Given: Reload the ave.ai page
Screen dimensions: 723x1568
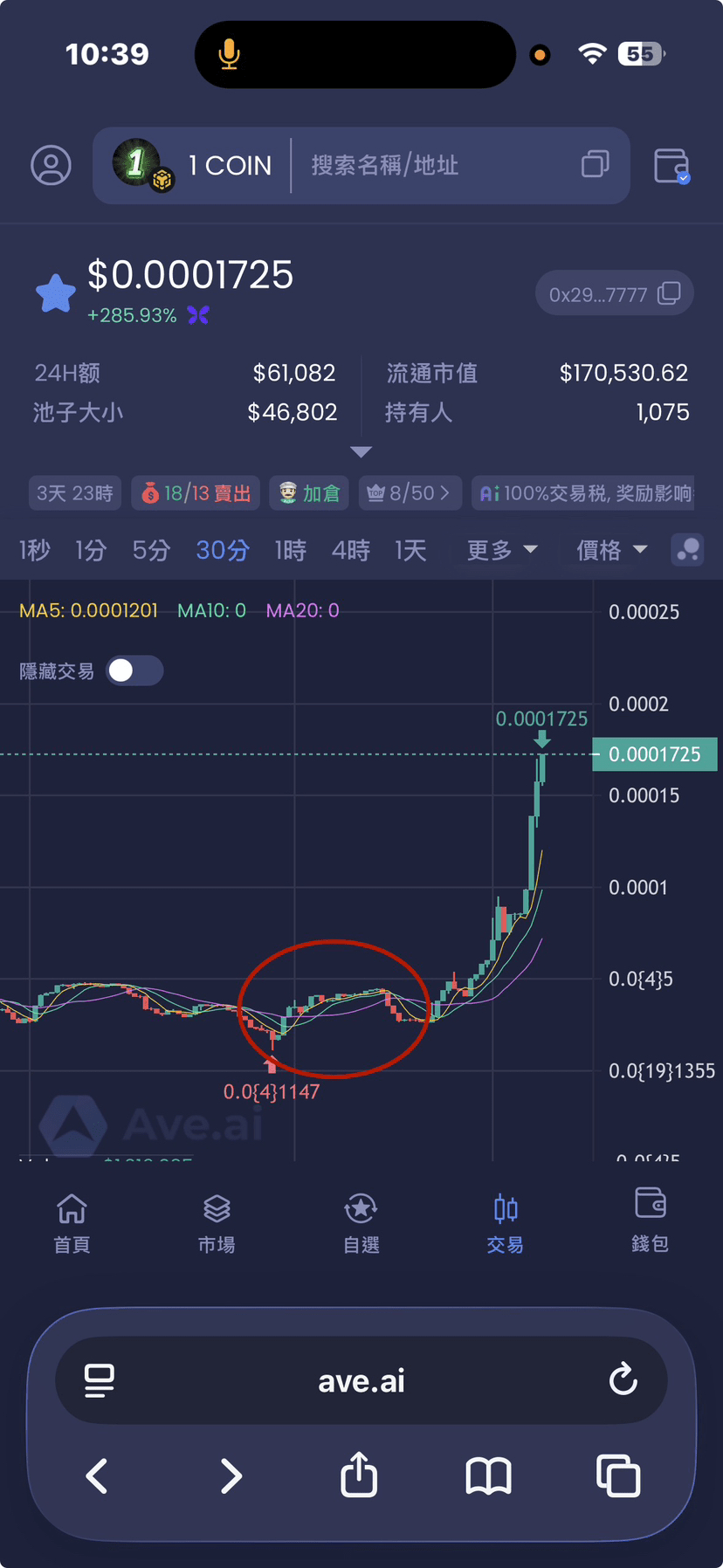Looking at the screenshot, I should click(623, 1379).
